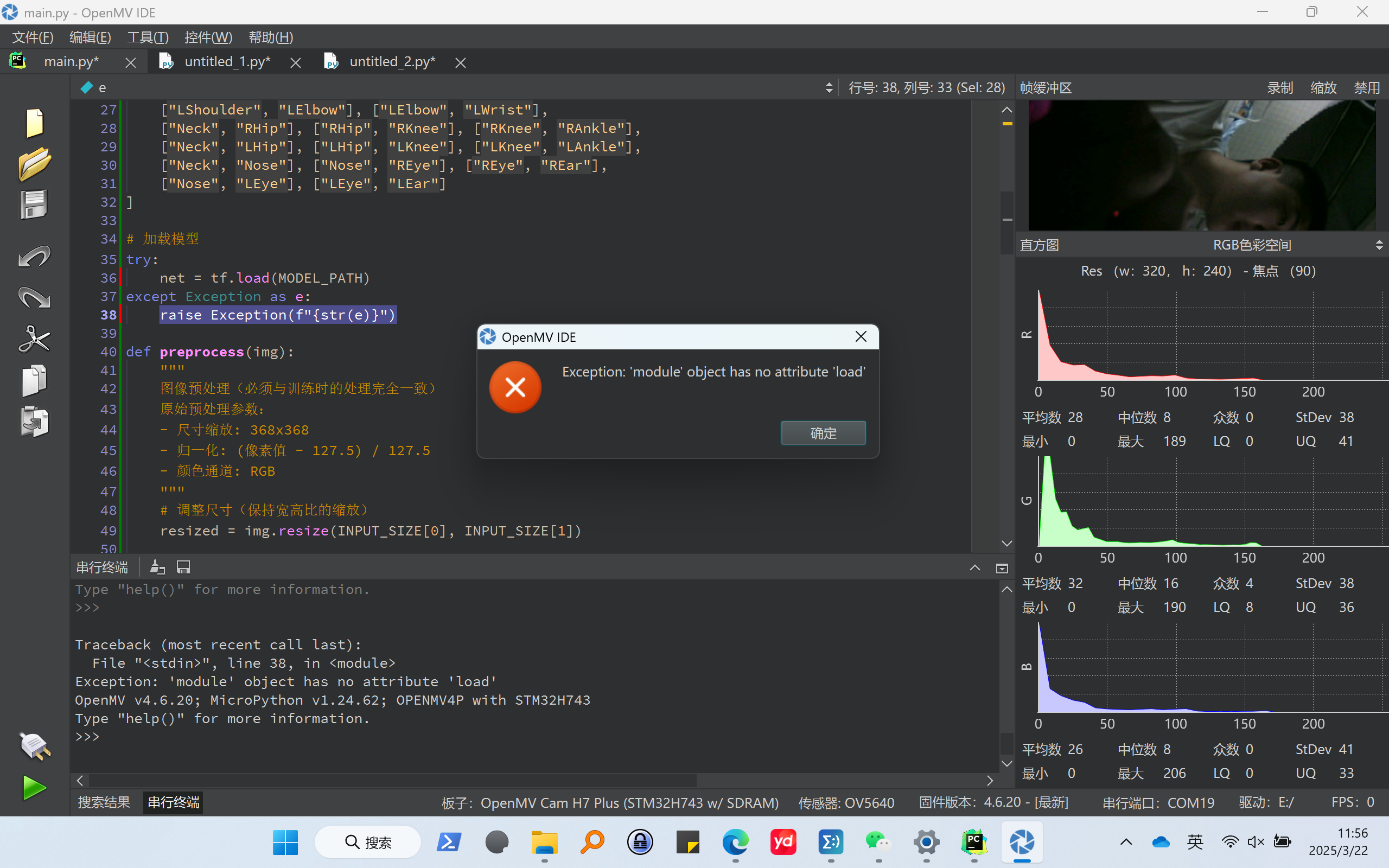Paste using the clipboard paste icon
Screen dimensions: 1389x868
34,422
